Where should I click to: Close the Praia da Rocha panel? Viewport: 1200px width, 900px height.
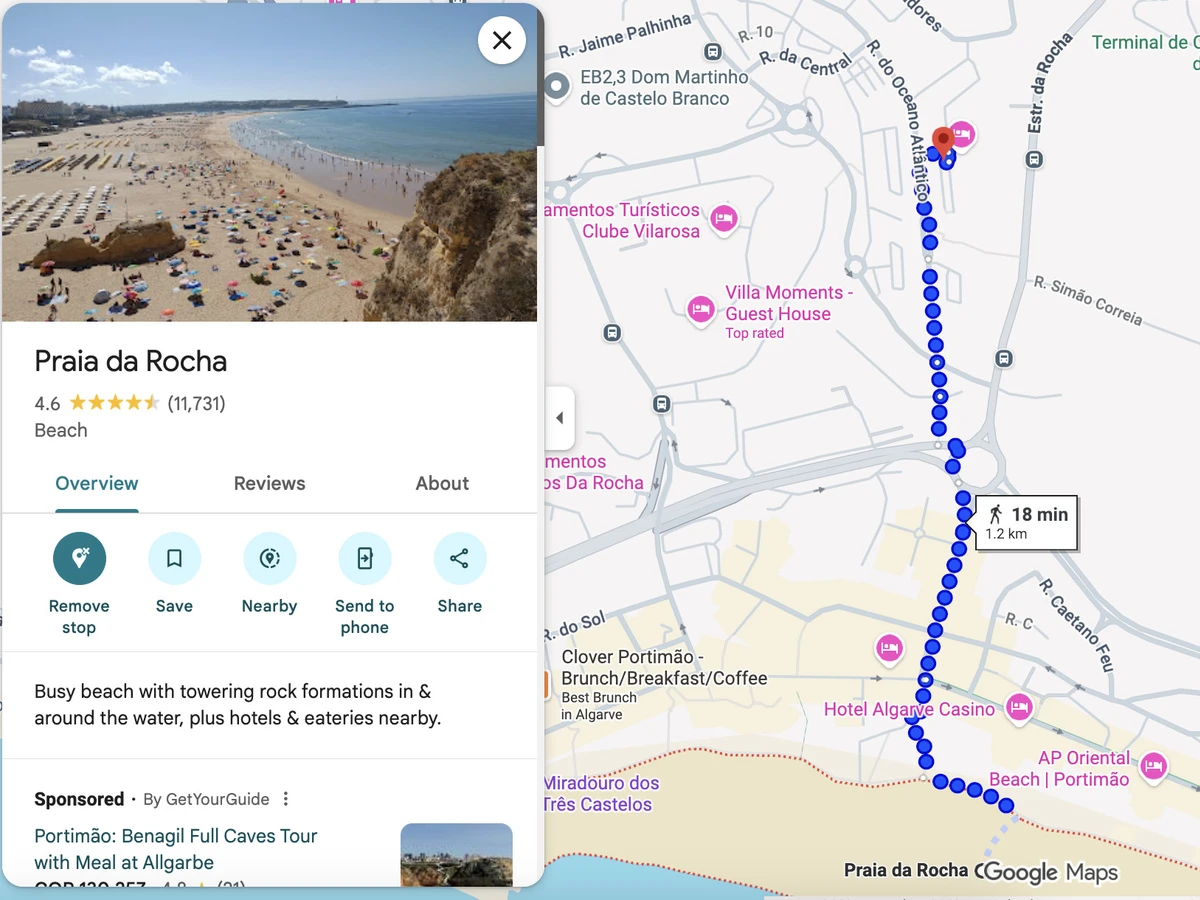[x=502, y=40]
